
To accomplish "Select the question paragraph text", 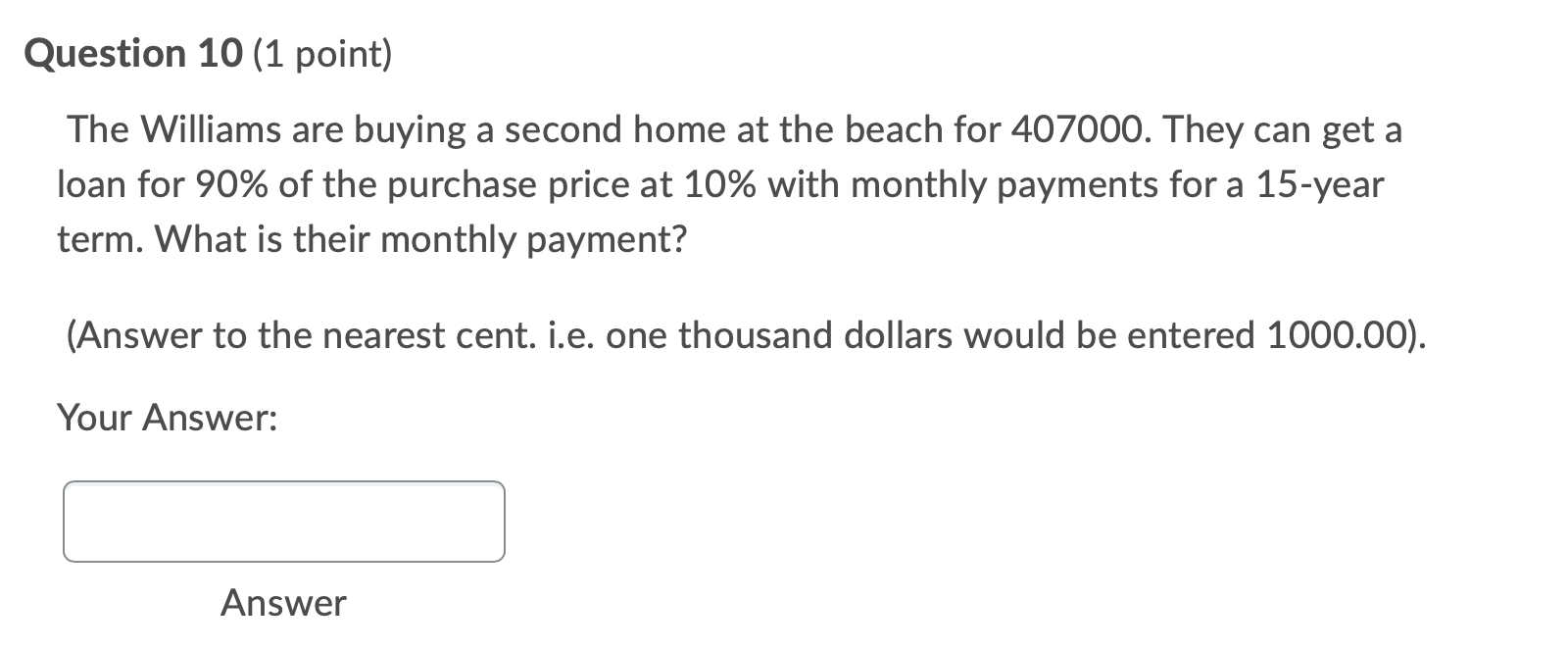I will pyautogui.click(x=686, y=184).
